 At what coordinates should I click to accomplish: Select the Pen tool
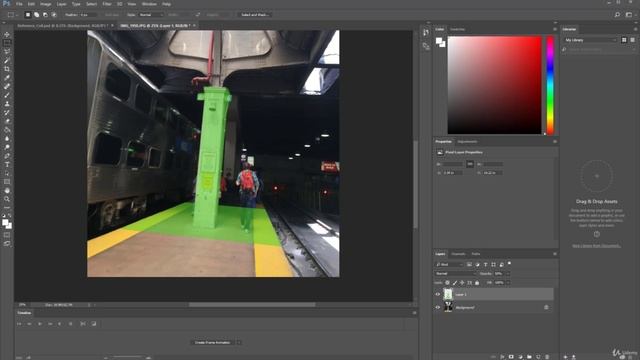tap(7, 156)
